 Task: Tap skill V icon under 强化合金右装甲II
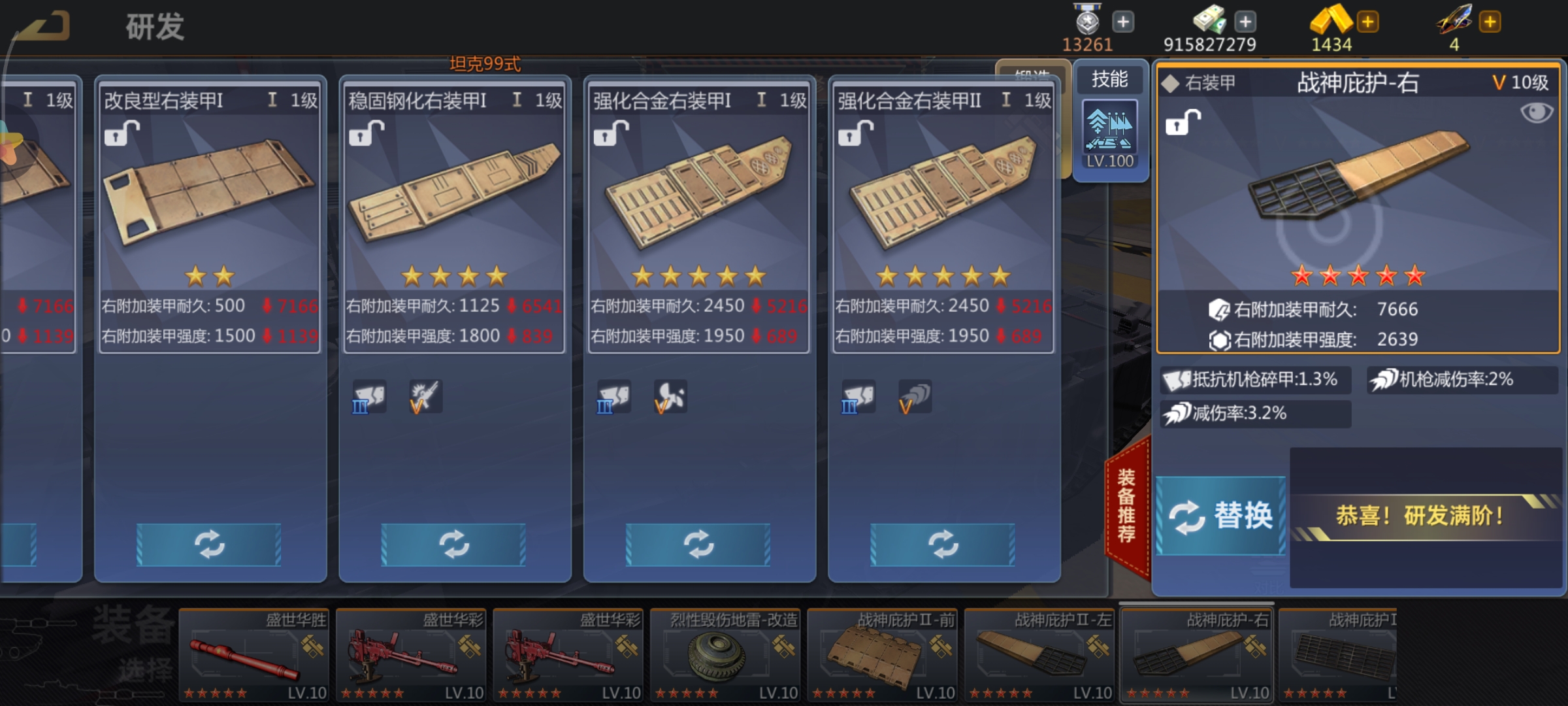[915, 396]
